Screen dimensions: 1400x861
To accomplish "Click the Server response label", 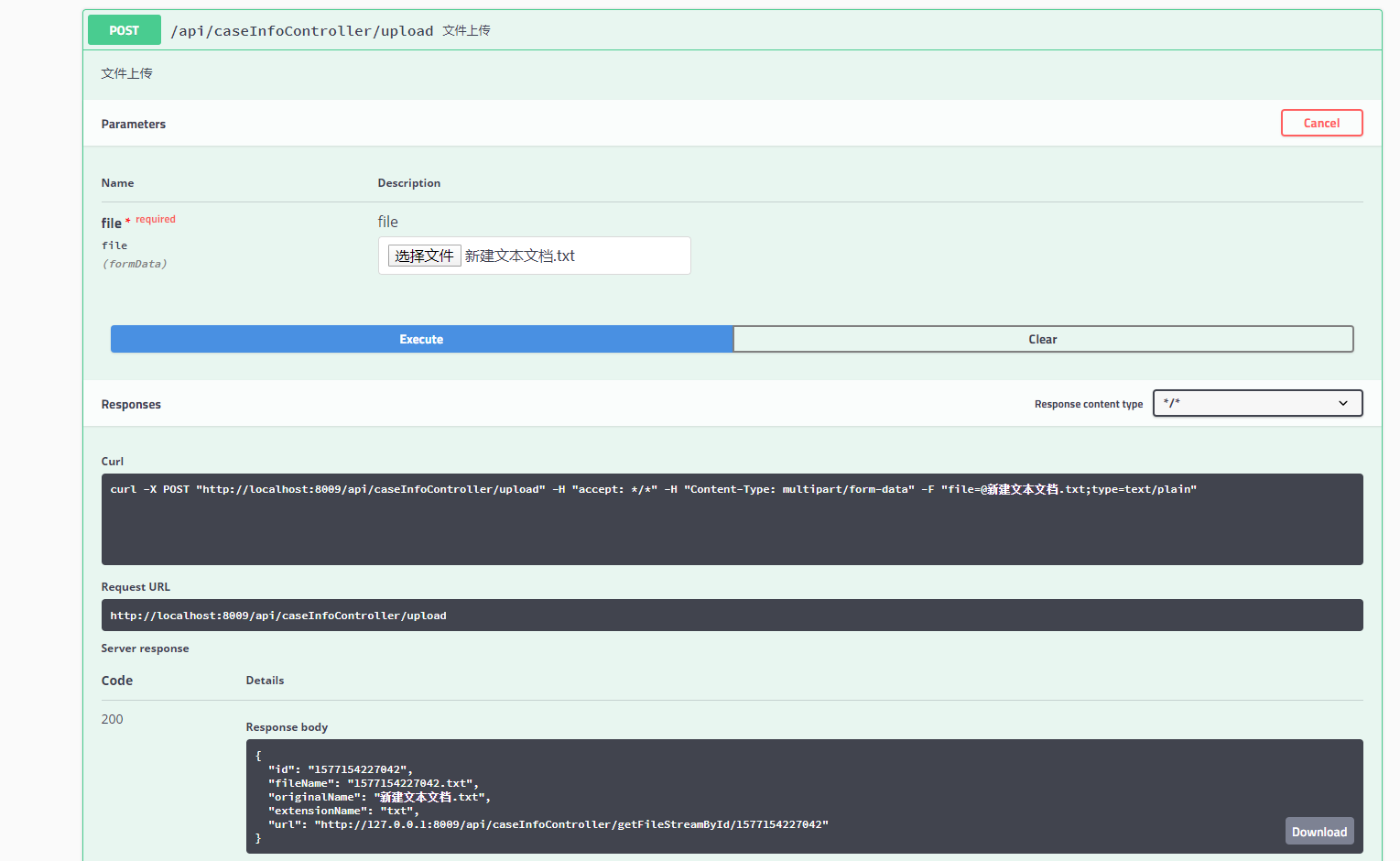I will pyautogui.click(x=145, y=648).
